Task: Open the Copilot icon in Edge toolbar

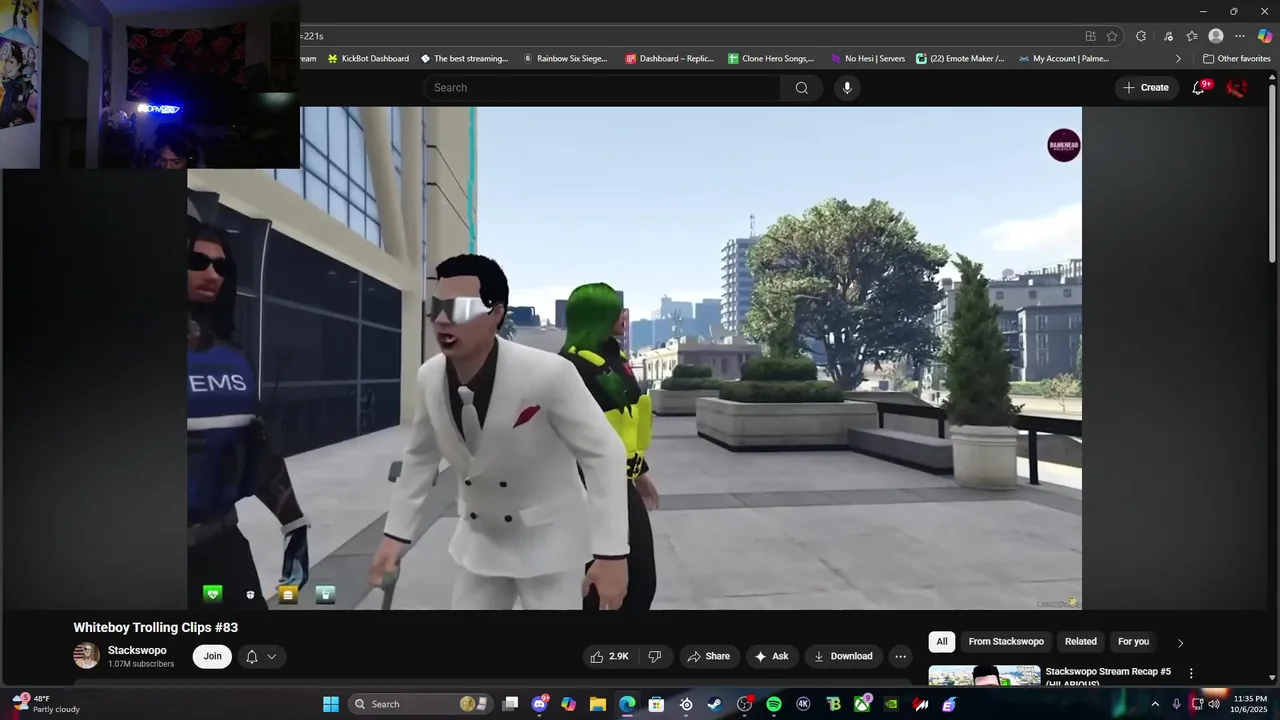Action: [x=1265, y=36]
